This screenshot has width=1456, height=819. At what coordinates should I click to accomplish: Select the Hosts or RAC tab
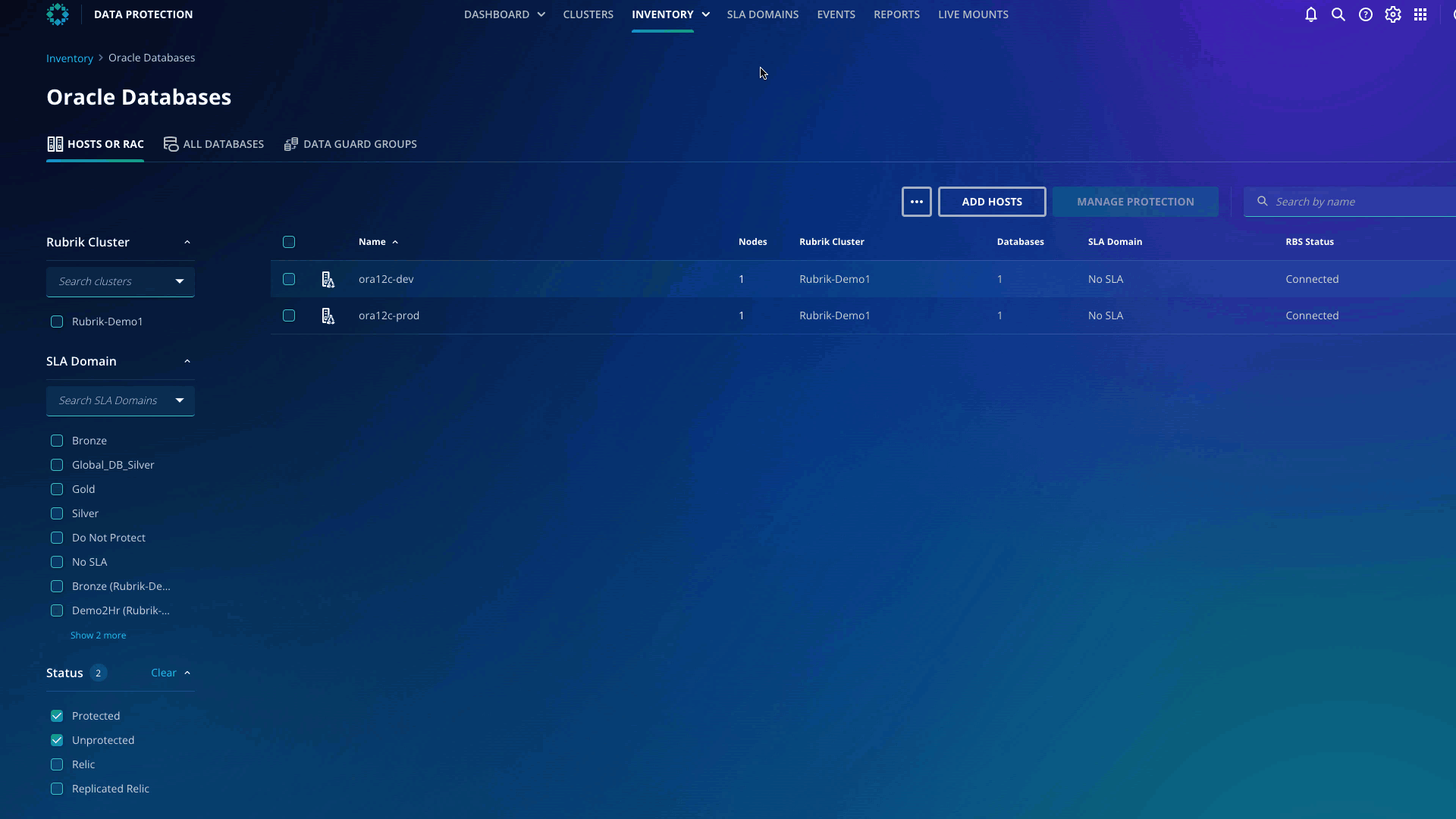click(x=96, y=144)
